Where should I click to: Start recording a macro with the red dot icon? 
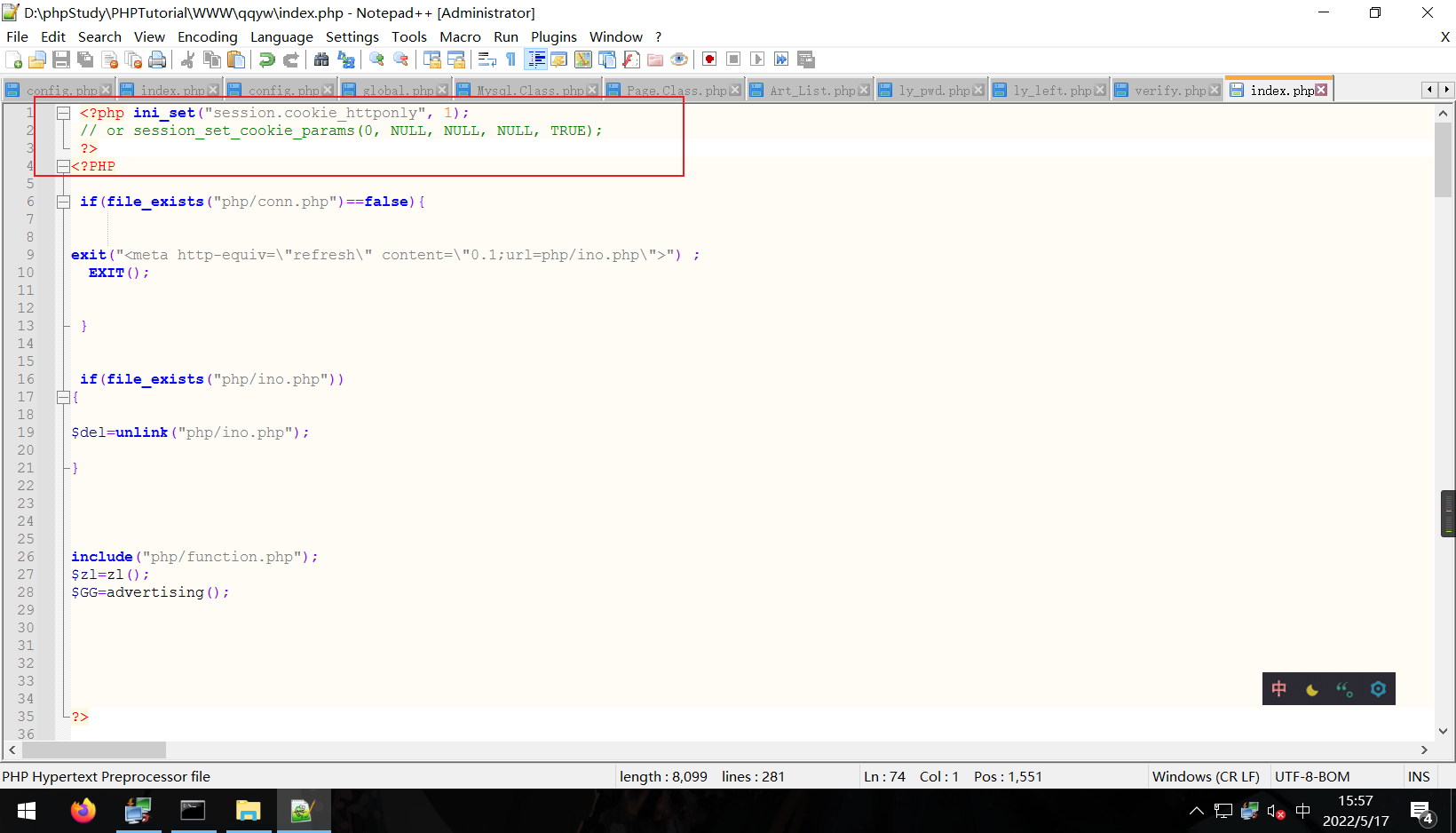point(709,59)
